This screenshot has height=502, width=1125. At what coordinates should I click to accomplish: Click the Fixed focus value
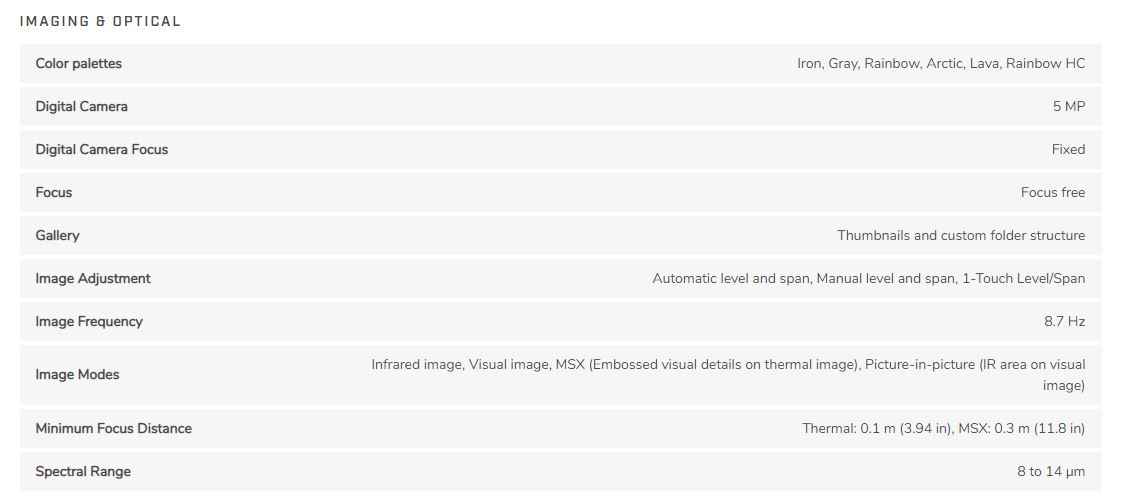click(x=1068, y=150)
